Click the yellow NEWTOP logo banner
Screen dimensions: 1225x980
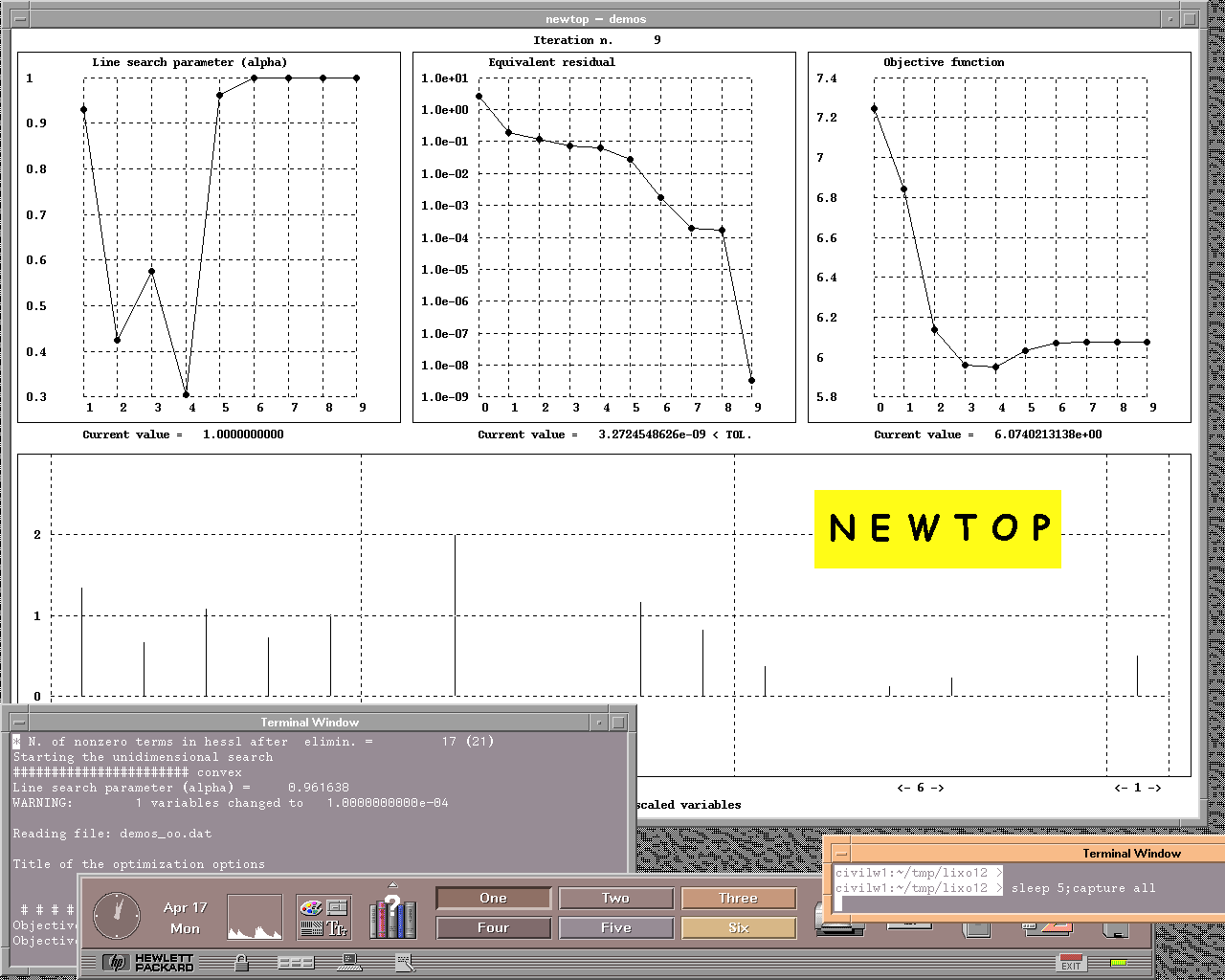(937, 528)
